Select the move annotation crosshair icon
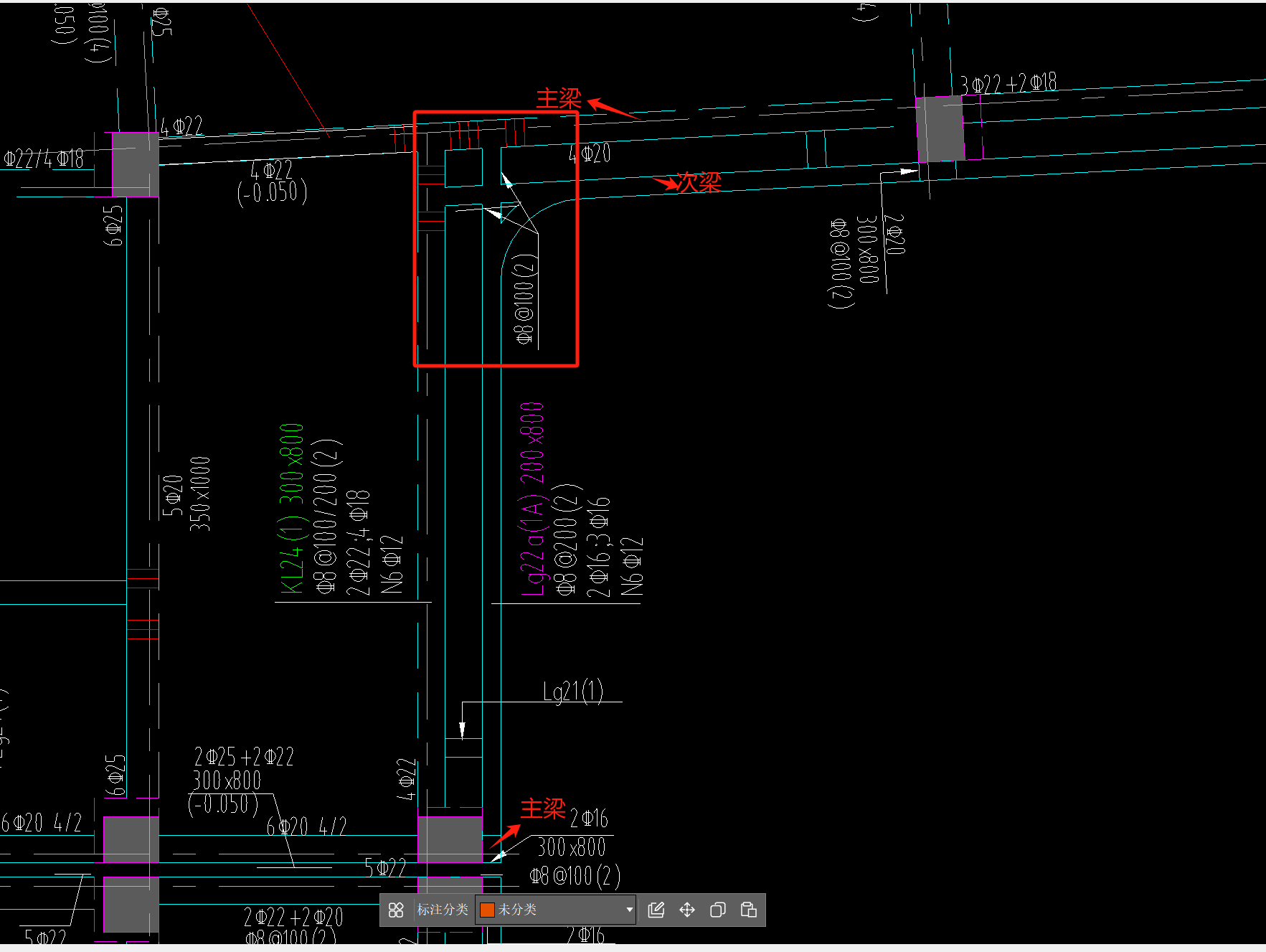 (687, 910)
